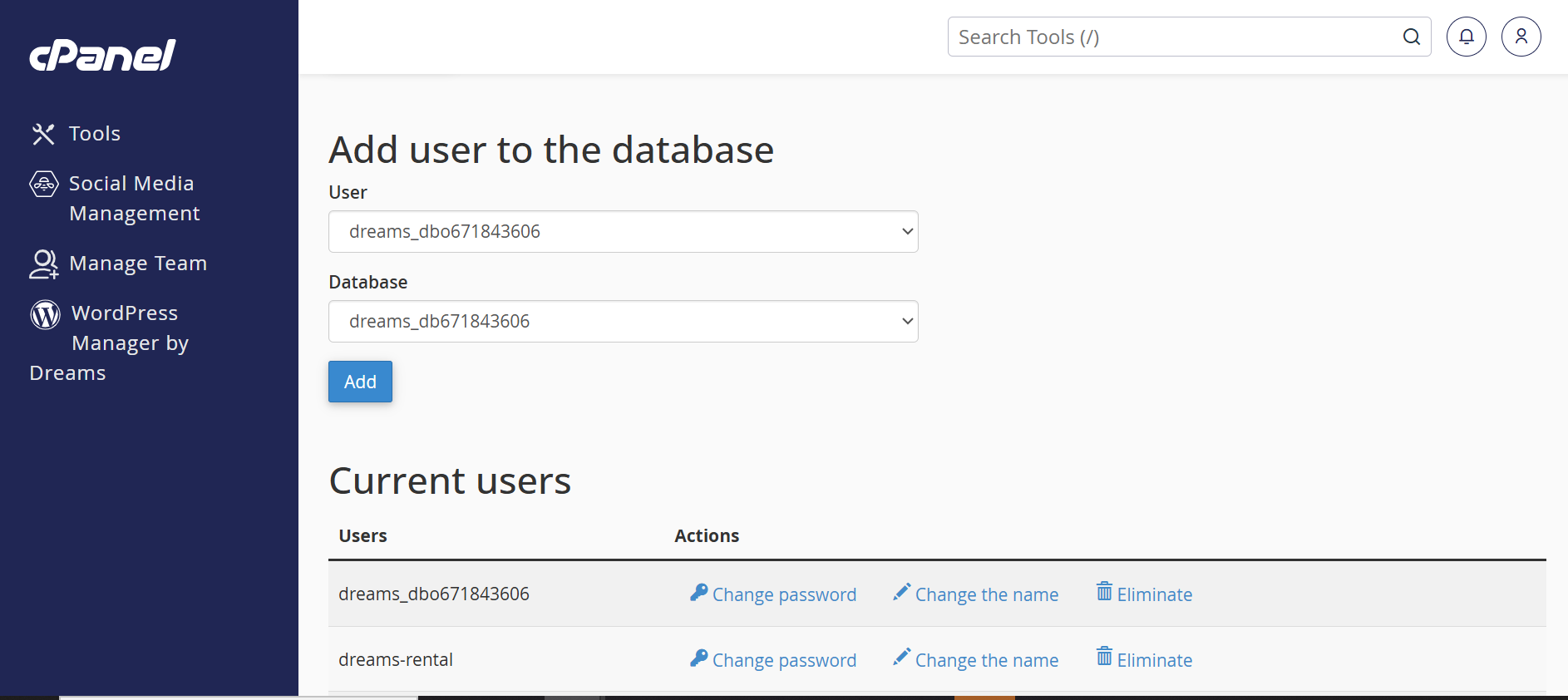
Task: Click Eliminate for dreams_dbo671843606 user
Action: click(x=1154, y=594)
